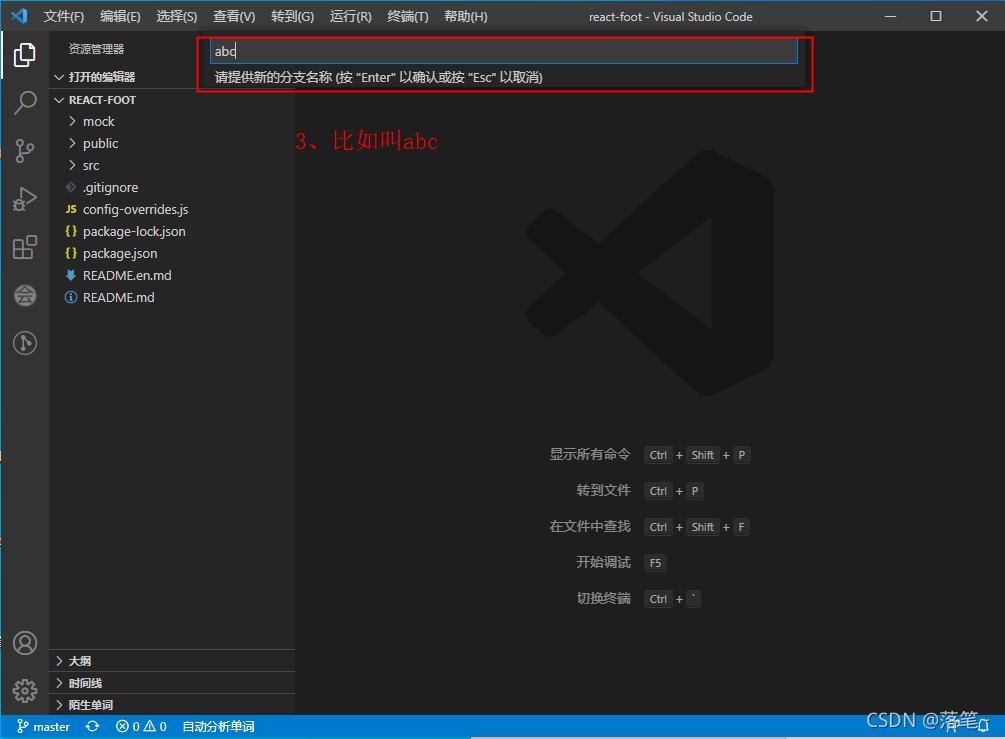Click the braces icon of package.json
Viewport: 1005px width, 739px height.
coord(71,253)
